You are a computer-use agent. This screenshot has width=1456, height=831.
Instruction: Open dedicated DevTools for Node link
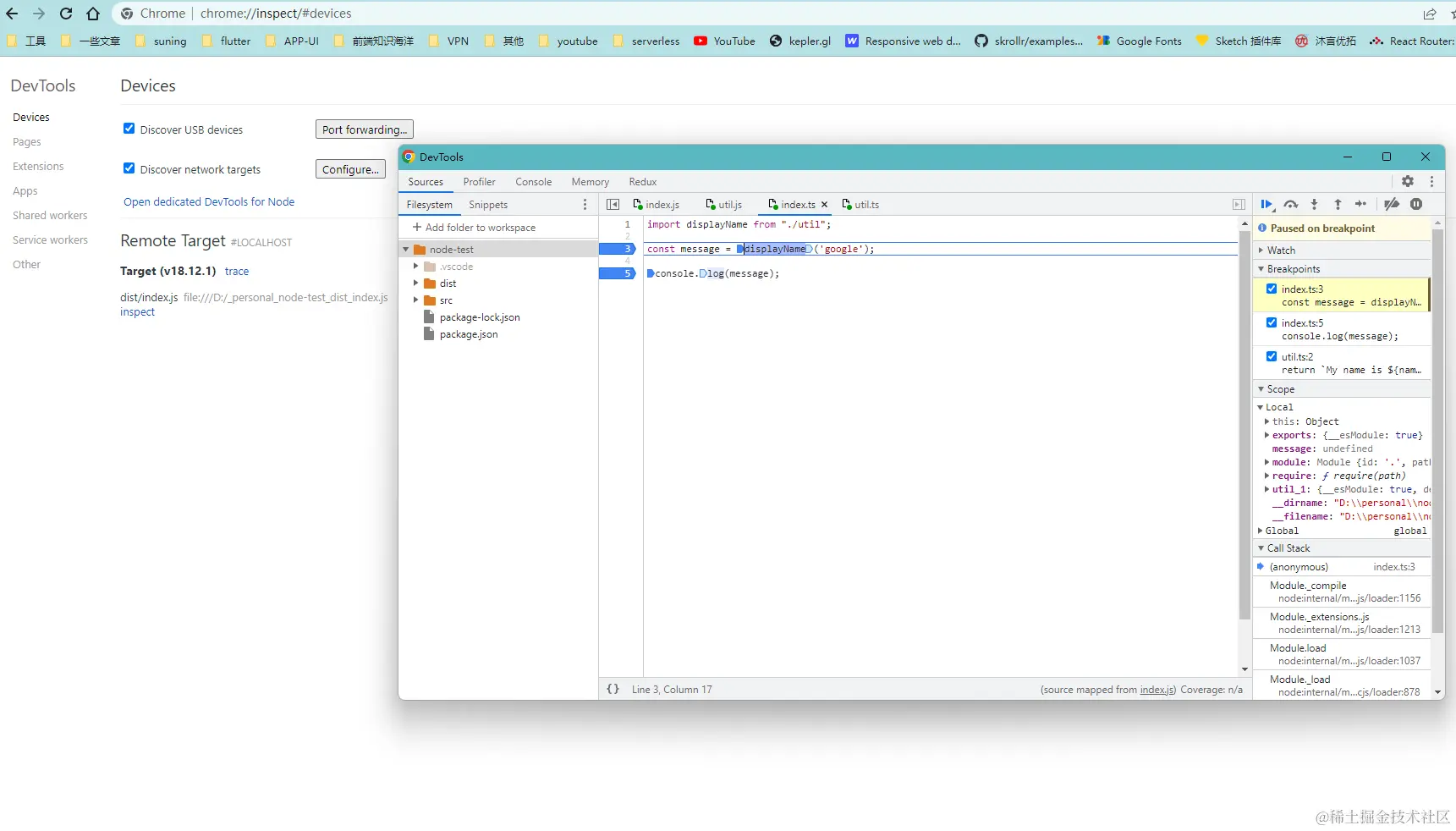click(x=209, y=202)
